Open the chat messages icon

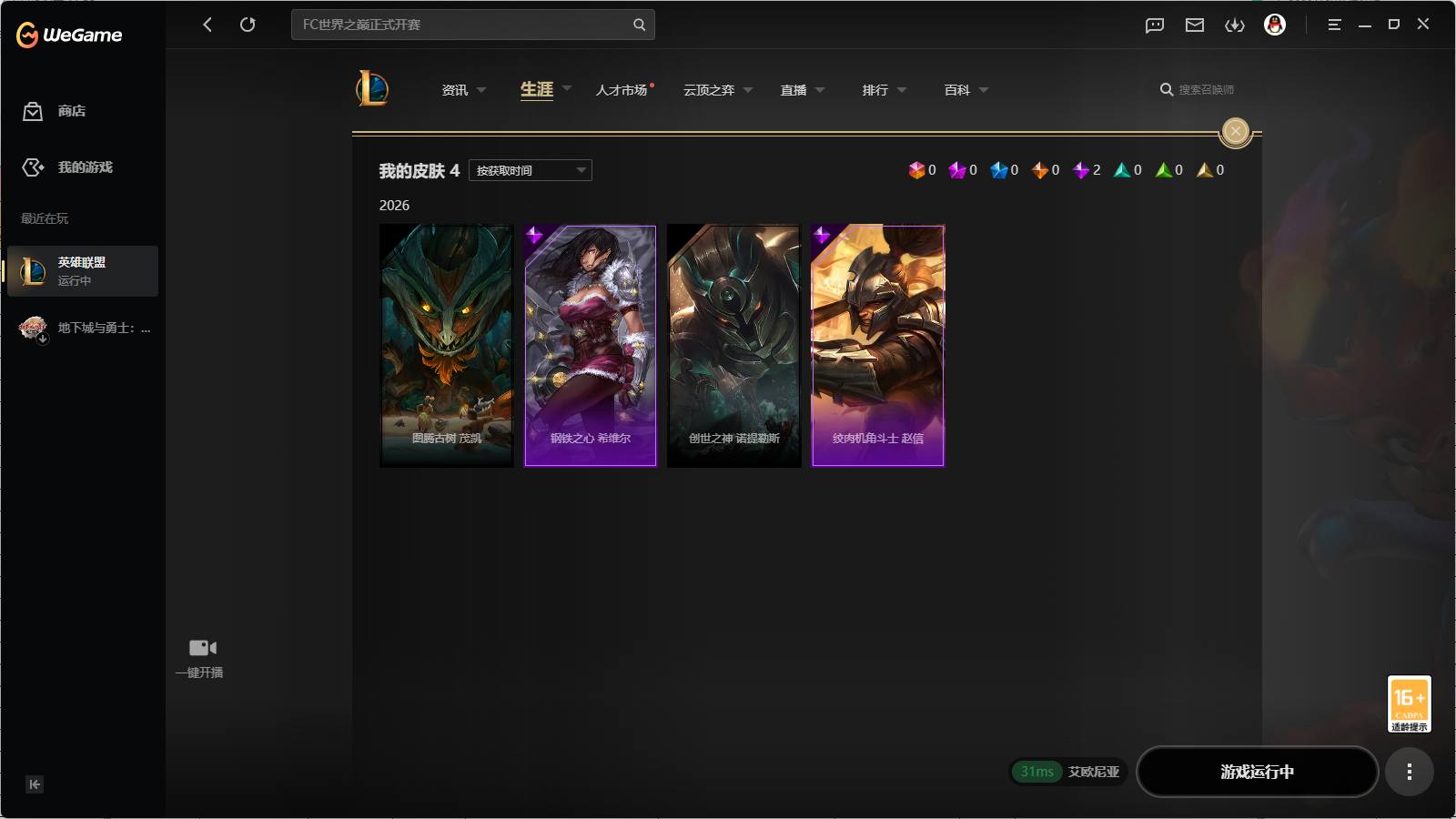pyautogui.click(x=1155, y=25)
